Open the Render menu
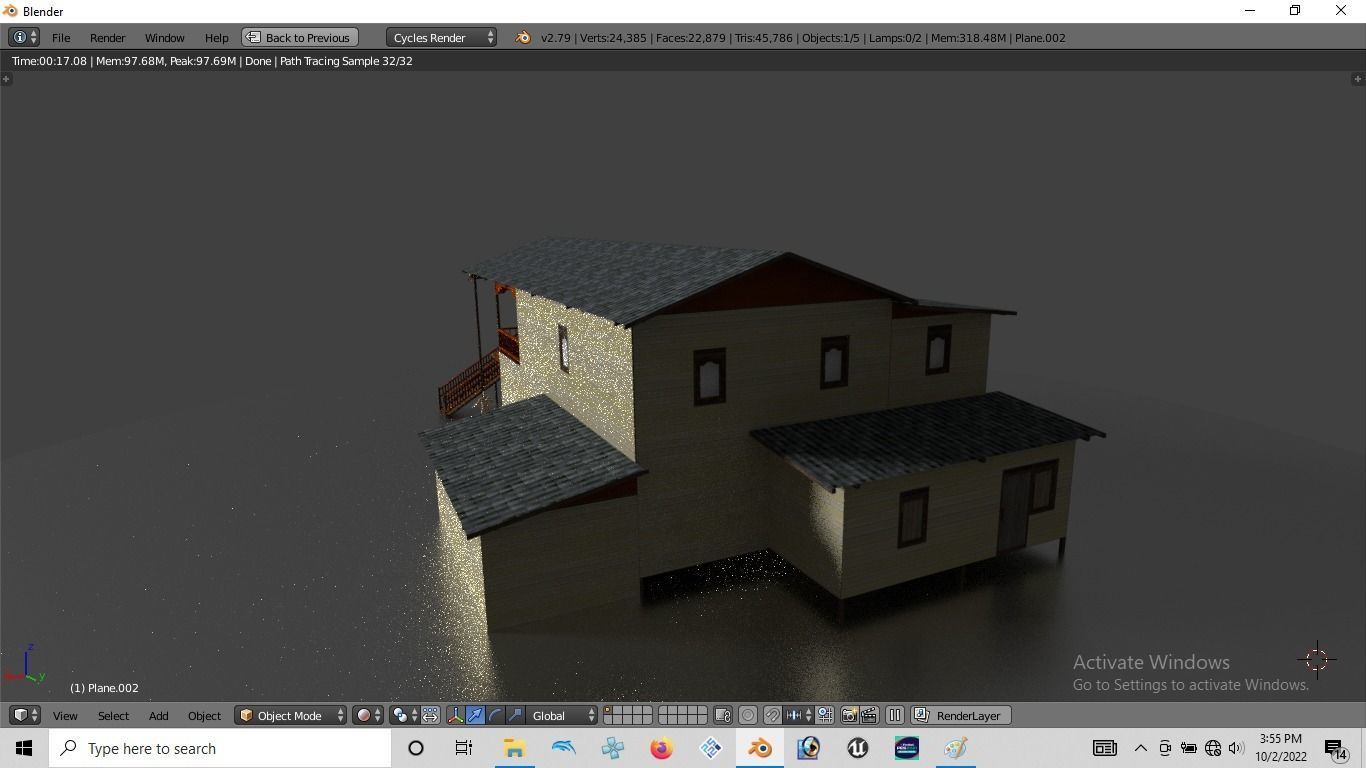Screen dimensions: 1366x768 pos(107,37)
